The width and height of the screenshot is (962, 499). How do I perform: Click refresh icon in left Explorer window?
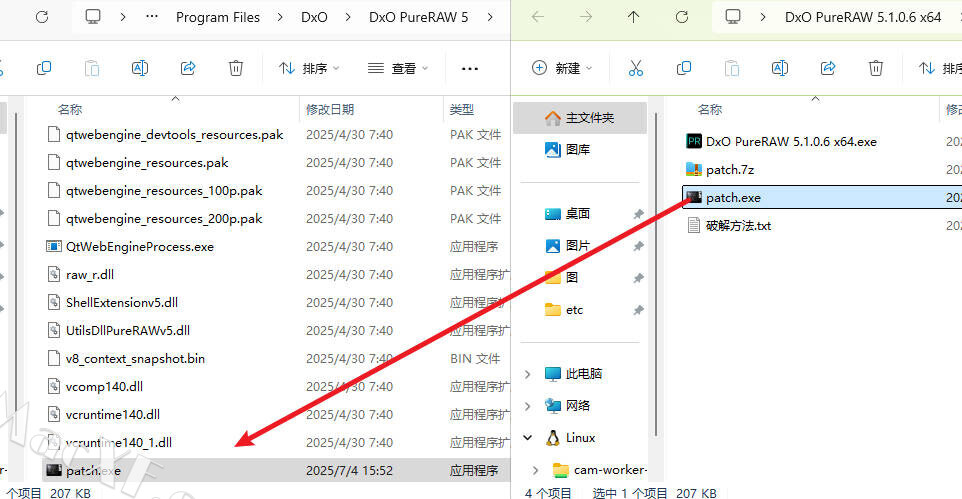click(42, 17)
